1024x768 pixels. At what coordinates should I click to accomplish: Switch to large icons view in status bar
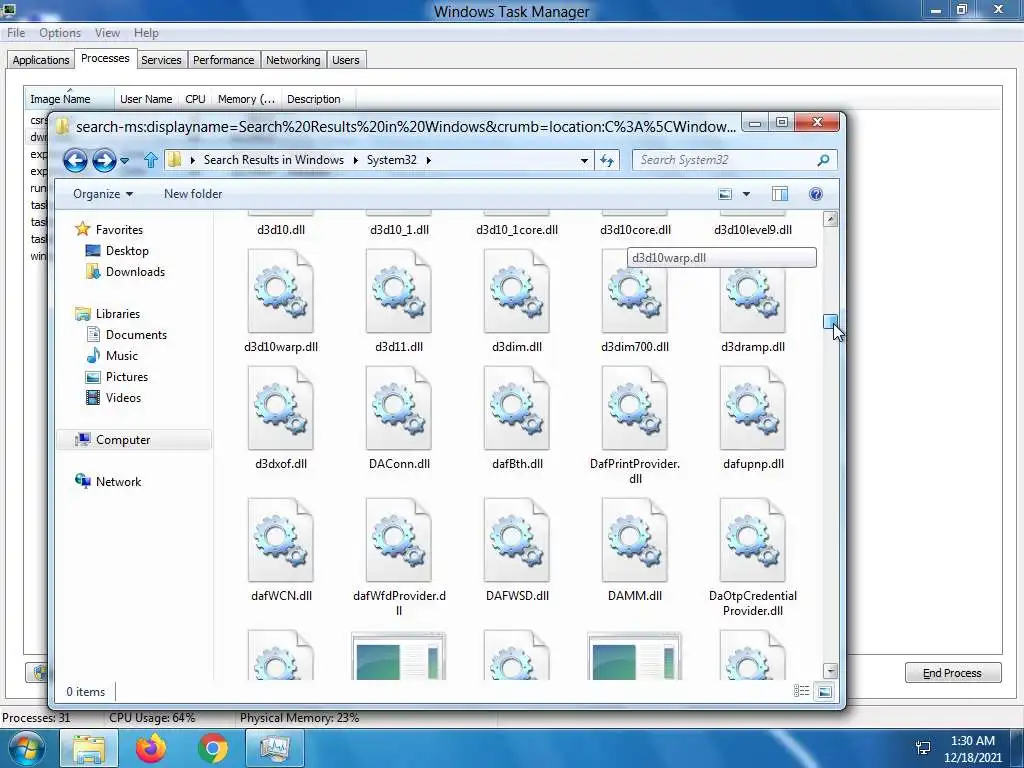click(x=825, y=691)
